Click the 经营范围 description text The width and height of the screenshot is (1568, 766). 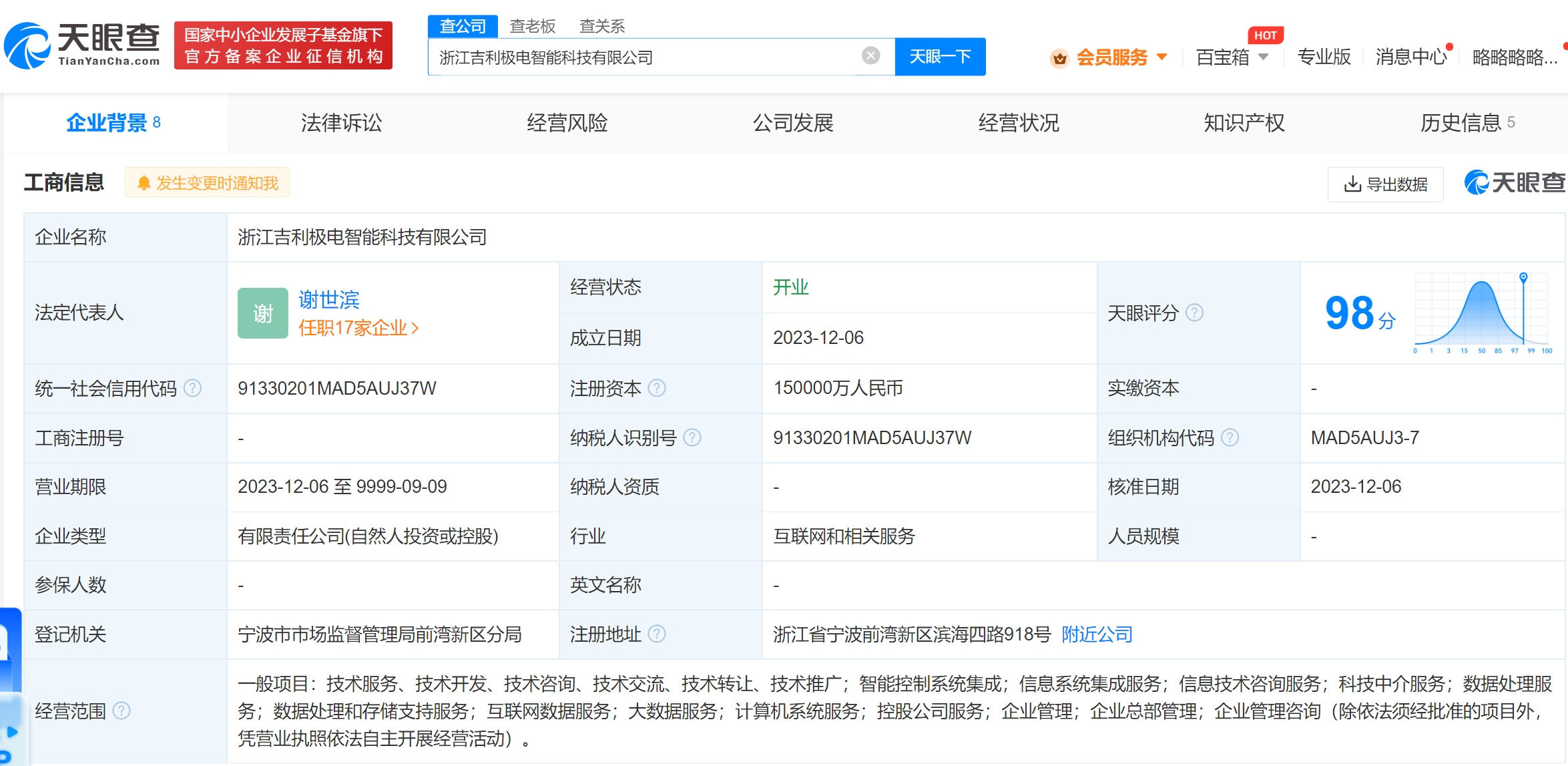point(895,711)
